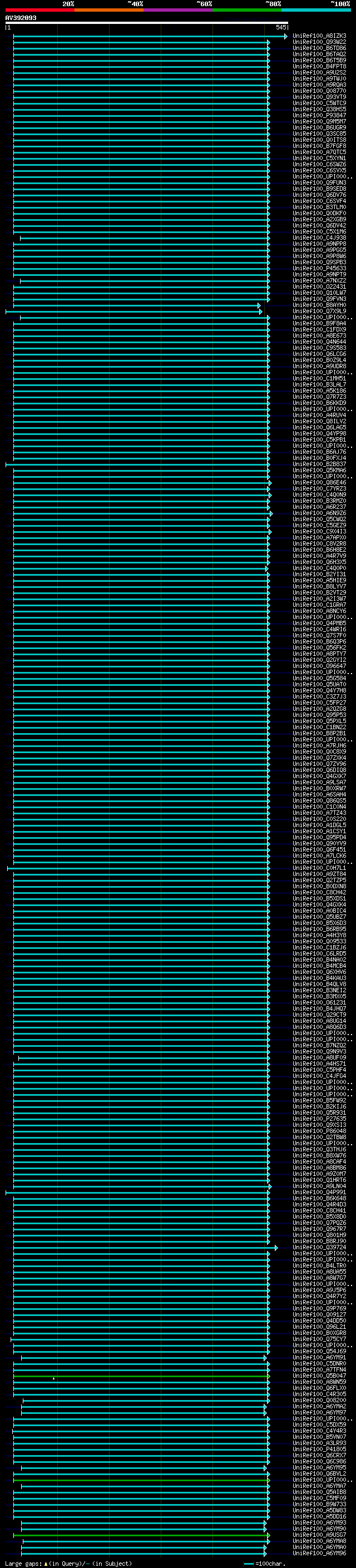This screenshot has height=1568, width=356.
Task: Select the UniRef100_C5WTC9 label
Action: 319,103
